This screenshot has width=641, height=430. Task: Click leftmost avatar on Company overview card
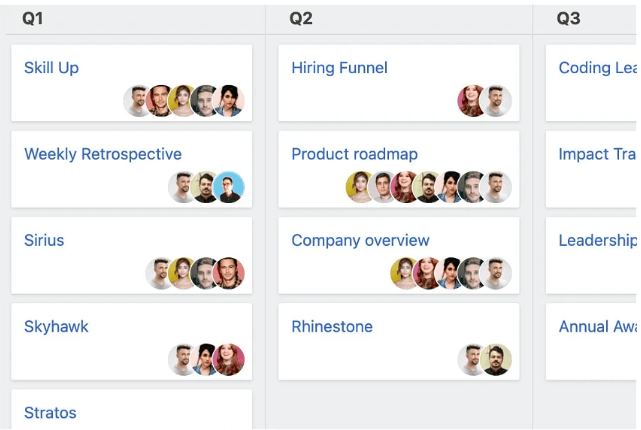tap(405, 273)
